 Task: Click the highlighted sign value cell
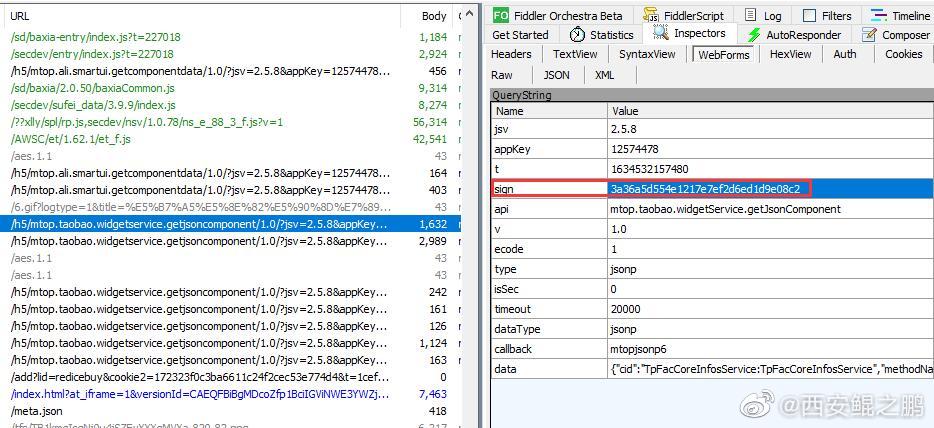coord(770,189)
